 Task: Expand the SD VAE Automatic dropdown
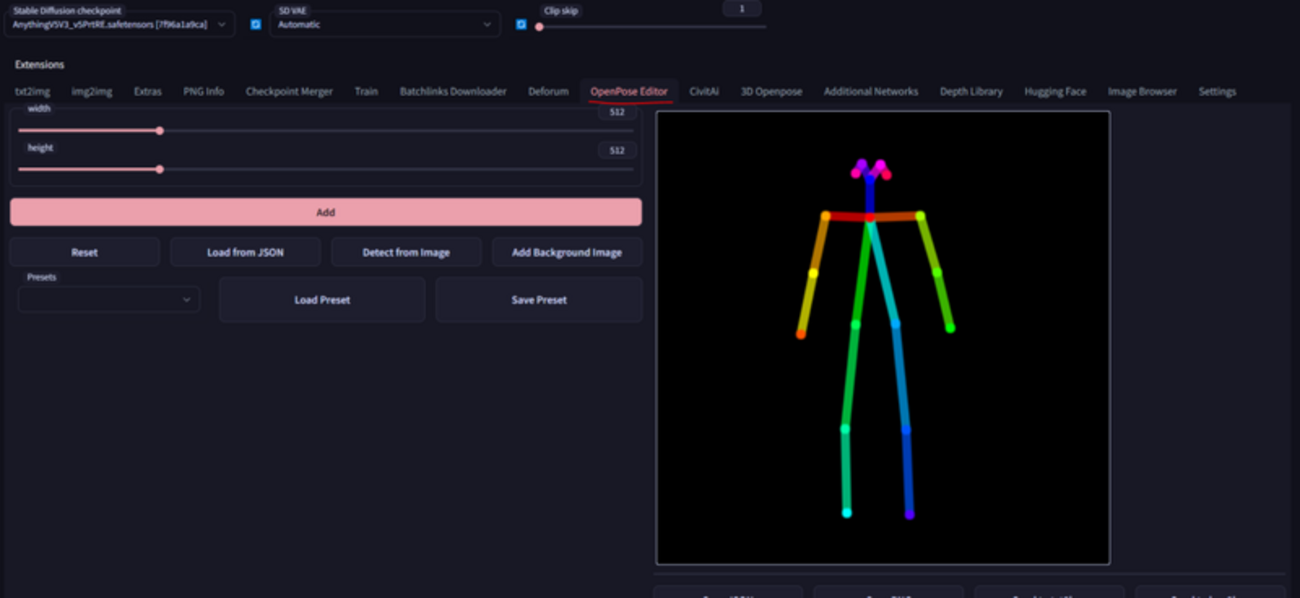coord(385,24)
